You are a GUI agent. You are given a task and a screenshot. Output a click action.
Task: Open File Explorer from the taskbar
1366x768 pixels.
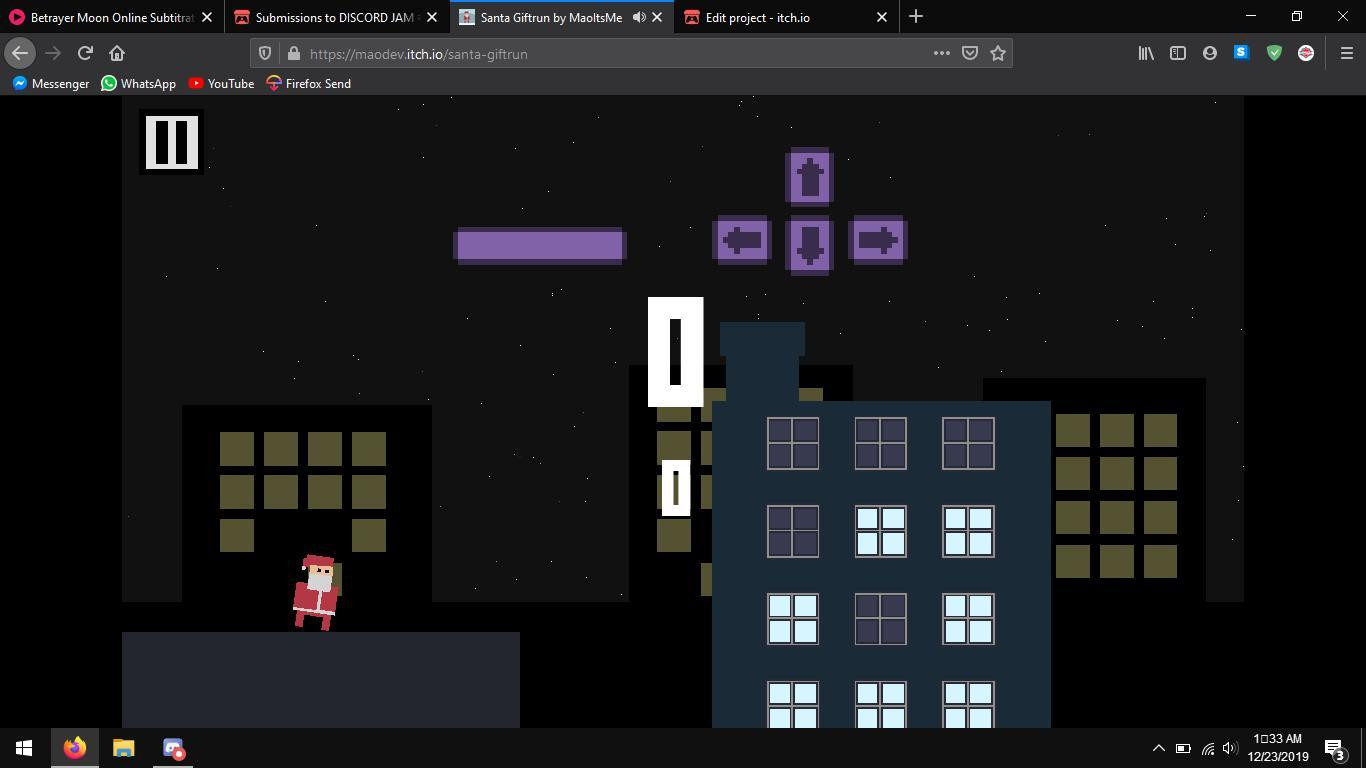coord(123,748)
